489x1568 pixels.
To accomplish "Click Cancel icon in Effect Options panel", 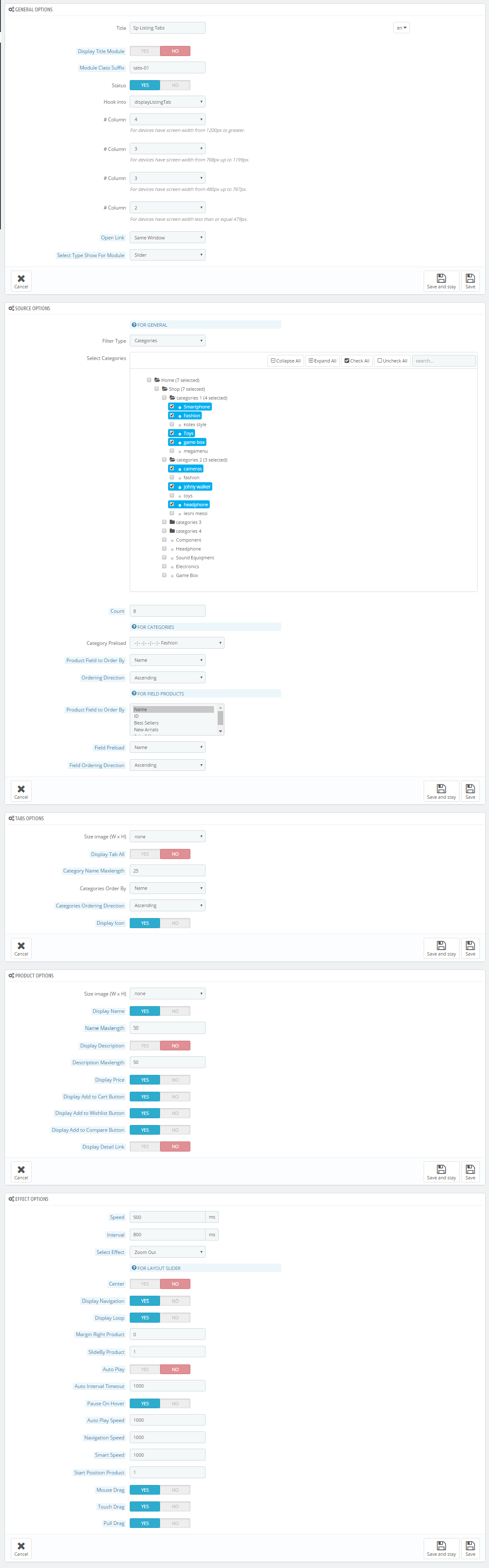I will click(21, 1548).
